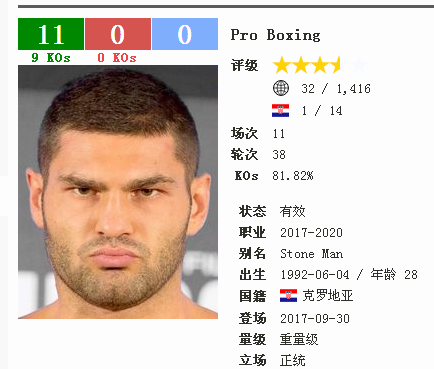Screen dimensions: 434x369
Task: Click the weight class 重量级
Action: pyautogui.click(x=299, y=340)
